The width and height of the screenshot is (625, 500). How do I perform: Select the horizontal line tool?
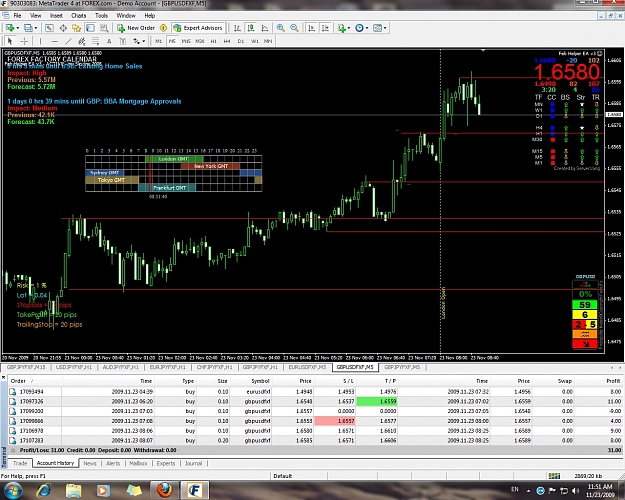point(55,41)
